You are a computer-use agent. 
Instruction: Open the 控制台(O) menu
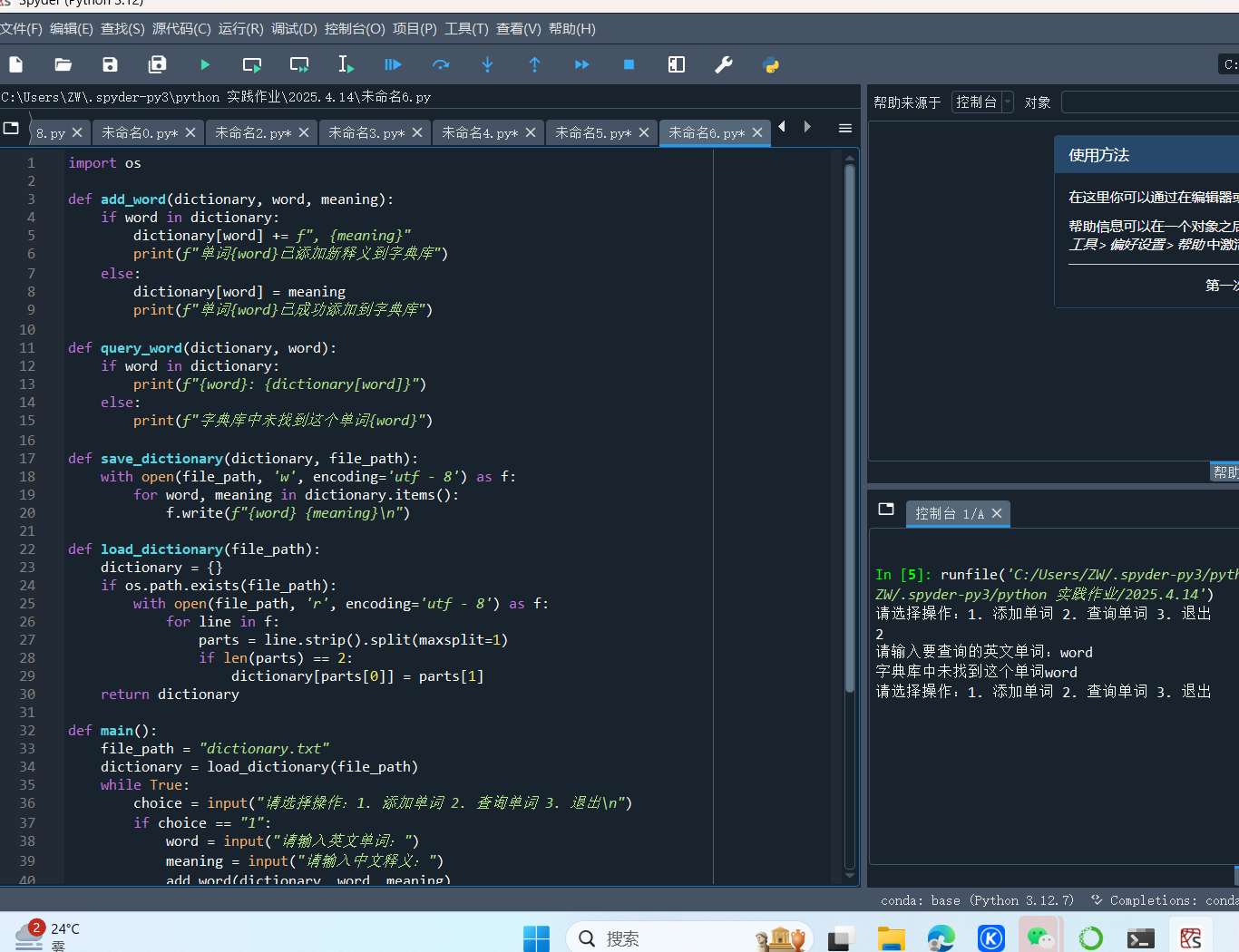click(355, 29)
